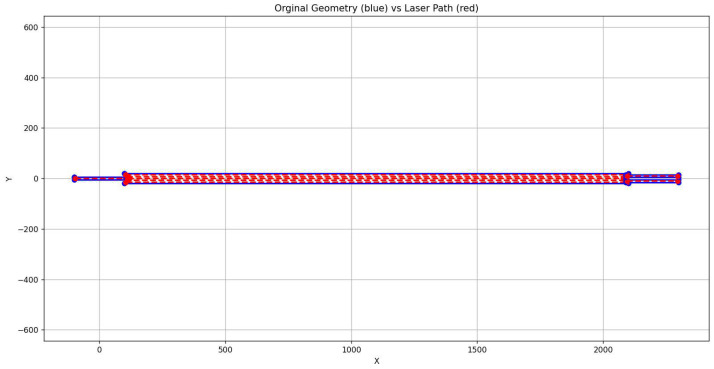Screen dimensions: 714x369
Task: Click the plot title 'Orginal Geometry (blue) vs Laser Path (red)'
Action: 376,8
